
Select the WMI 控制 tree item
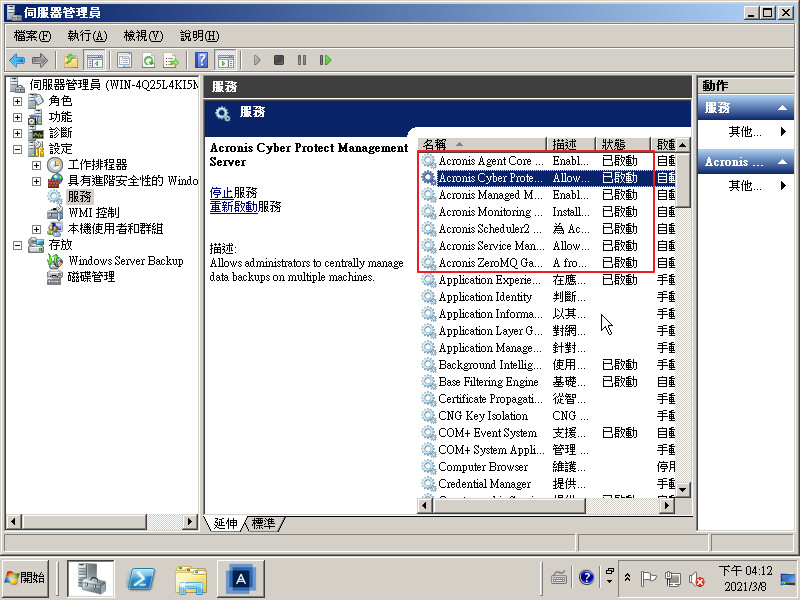(94, 212)
